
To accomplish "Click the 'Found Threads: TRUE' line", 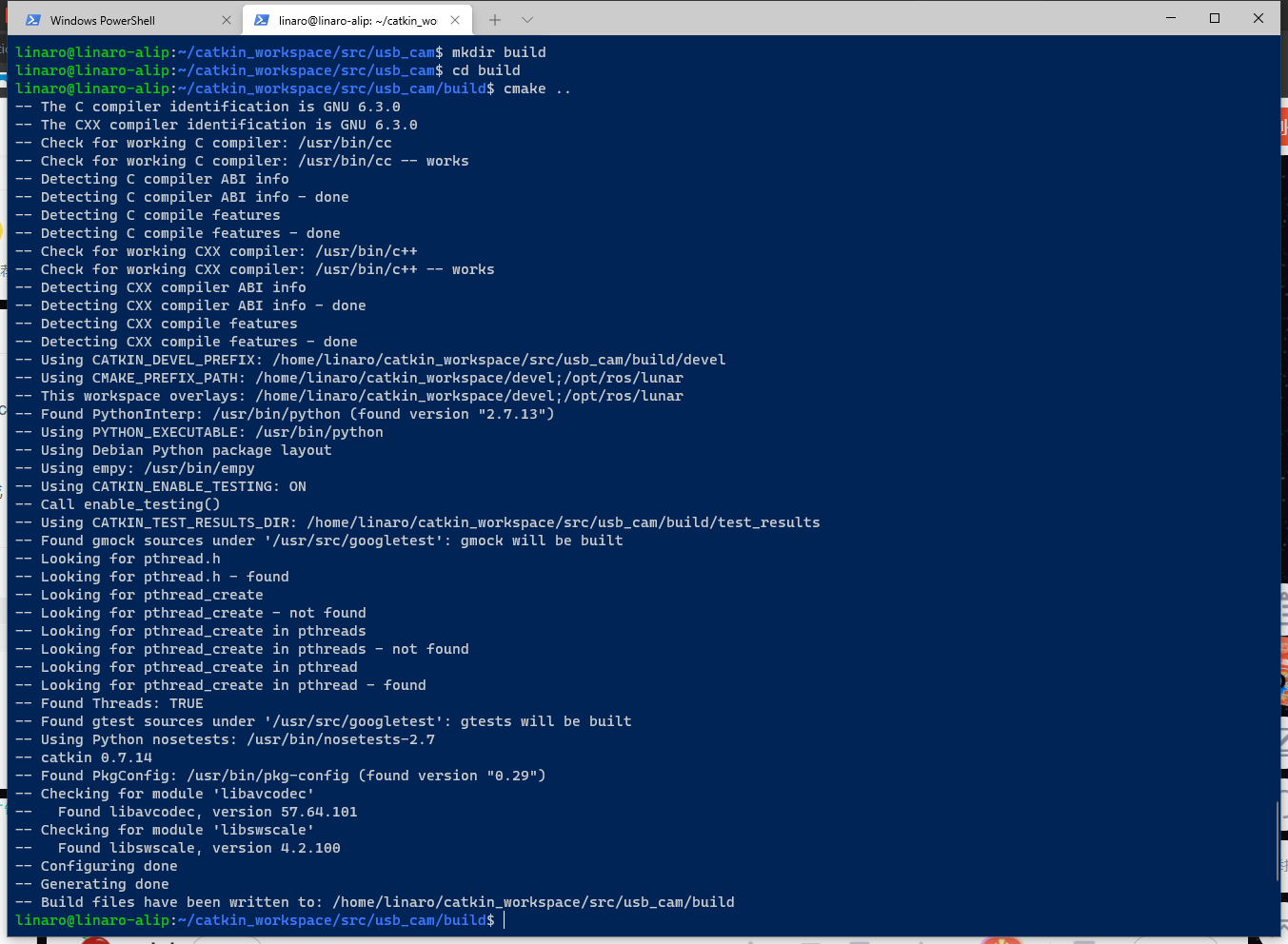I will point(109,703).
